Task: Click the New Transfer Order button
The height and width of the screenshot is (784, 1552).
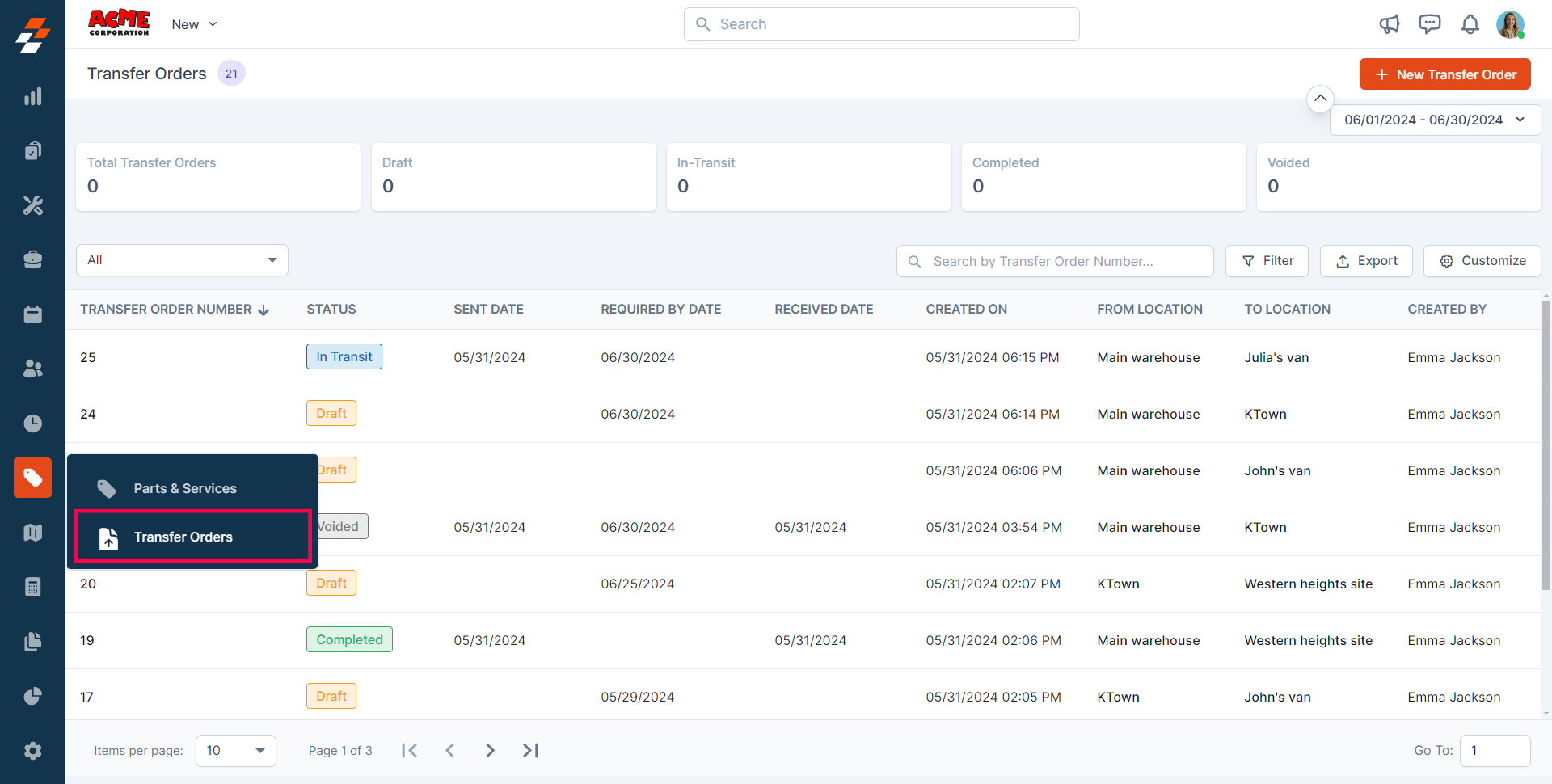Action: pos(1444,74)
